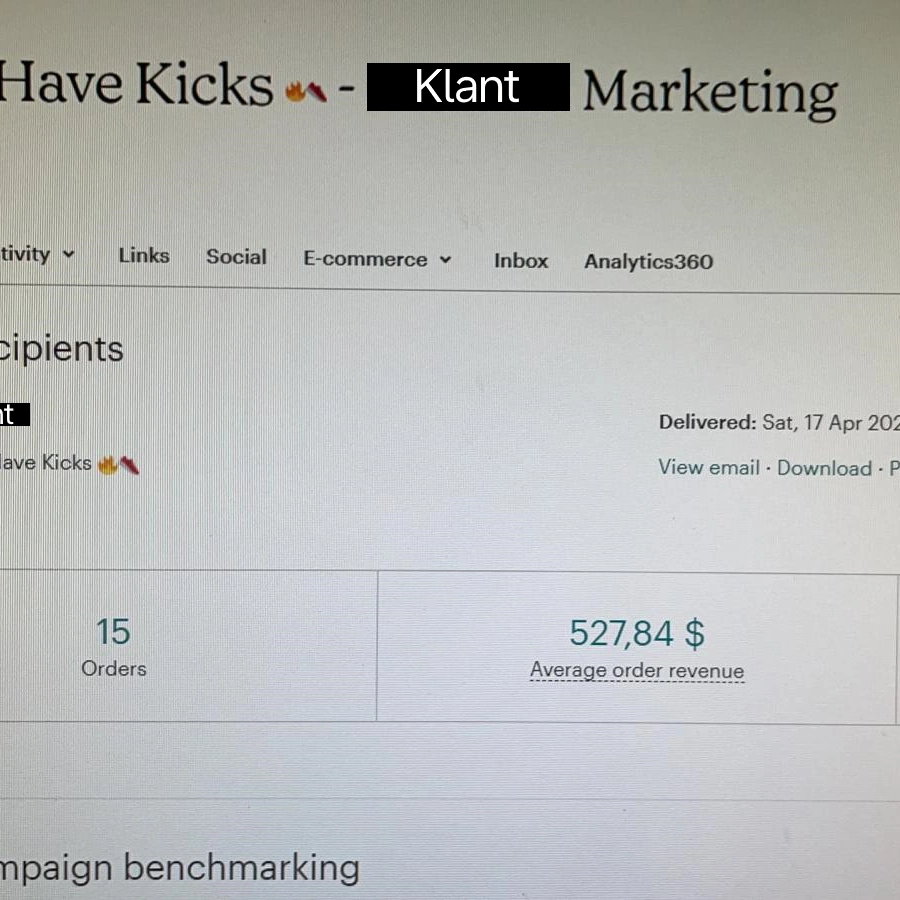Open the Activity dropdown menu

click(x=40, y=254)
